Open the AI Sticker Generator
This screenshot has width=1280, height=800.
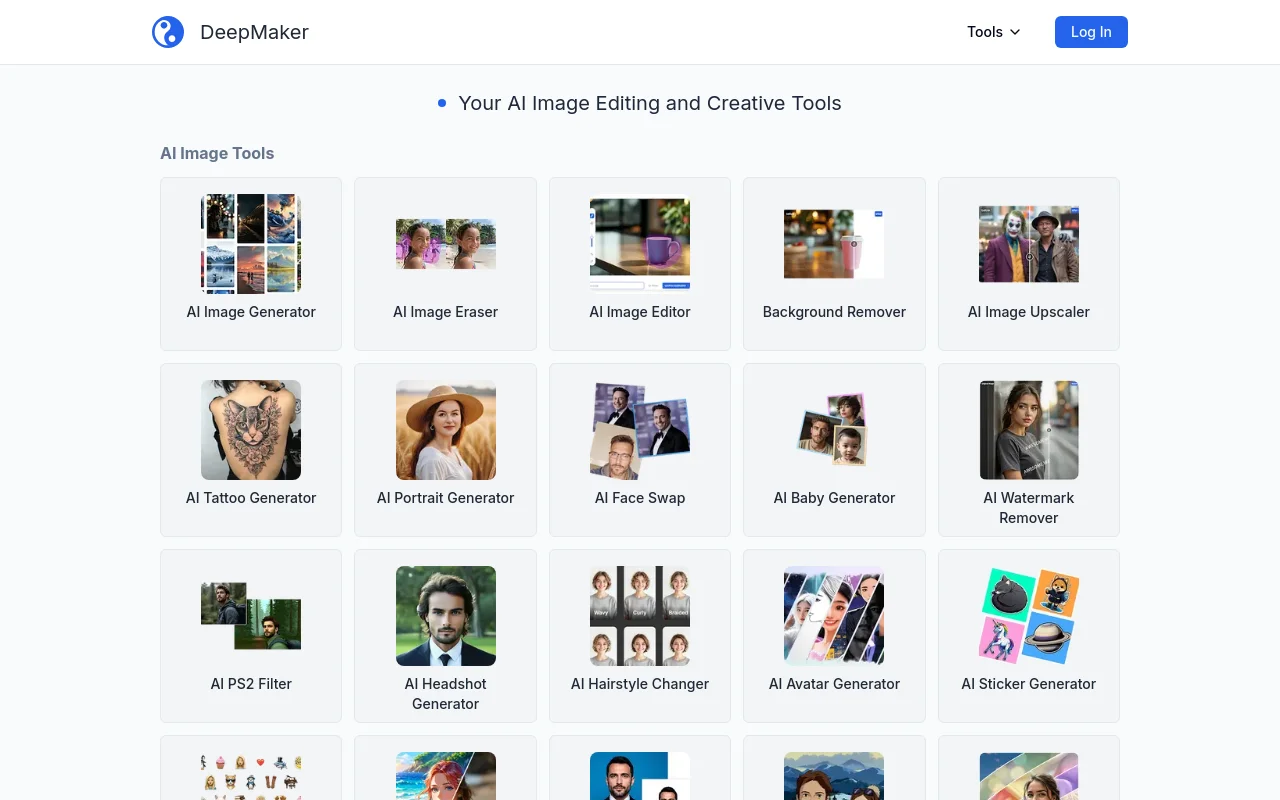[1028, 636]
